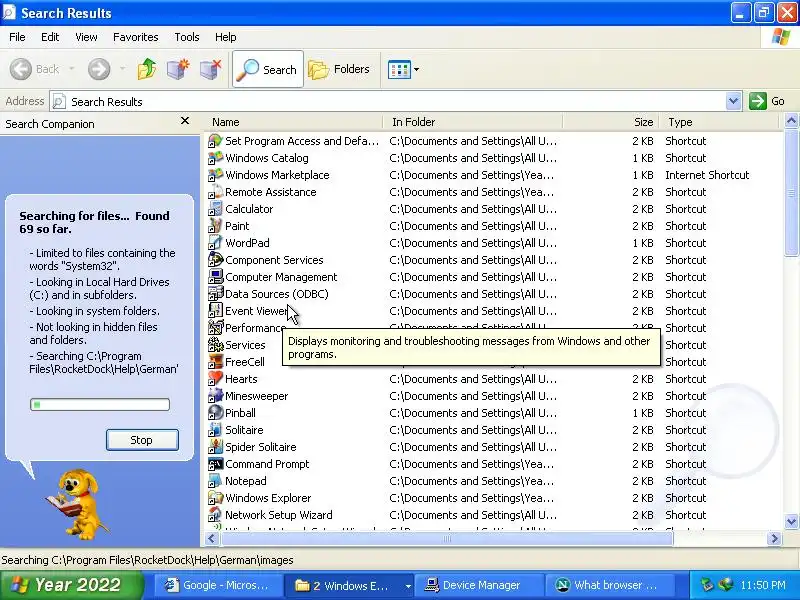Click the horizontal scrollbar right arrow
This screenshot has width=800, height=600.
[x=775, y=538]
